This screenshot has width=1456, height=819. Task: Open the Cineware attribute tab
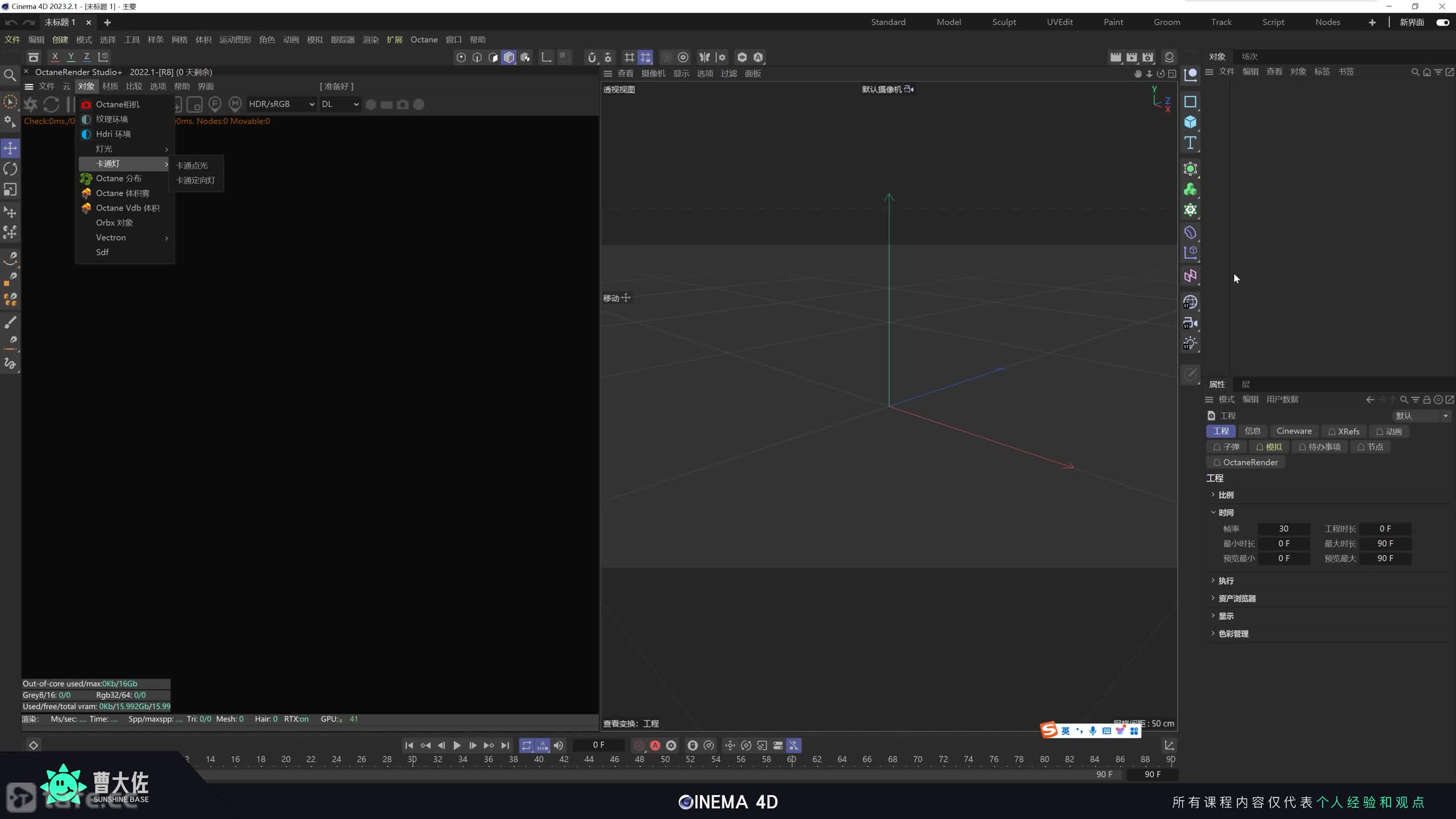click(1294, 431)
